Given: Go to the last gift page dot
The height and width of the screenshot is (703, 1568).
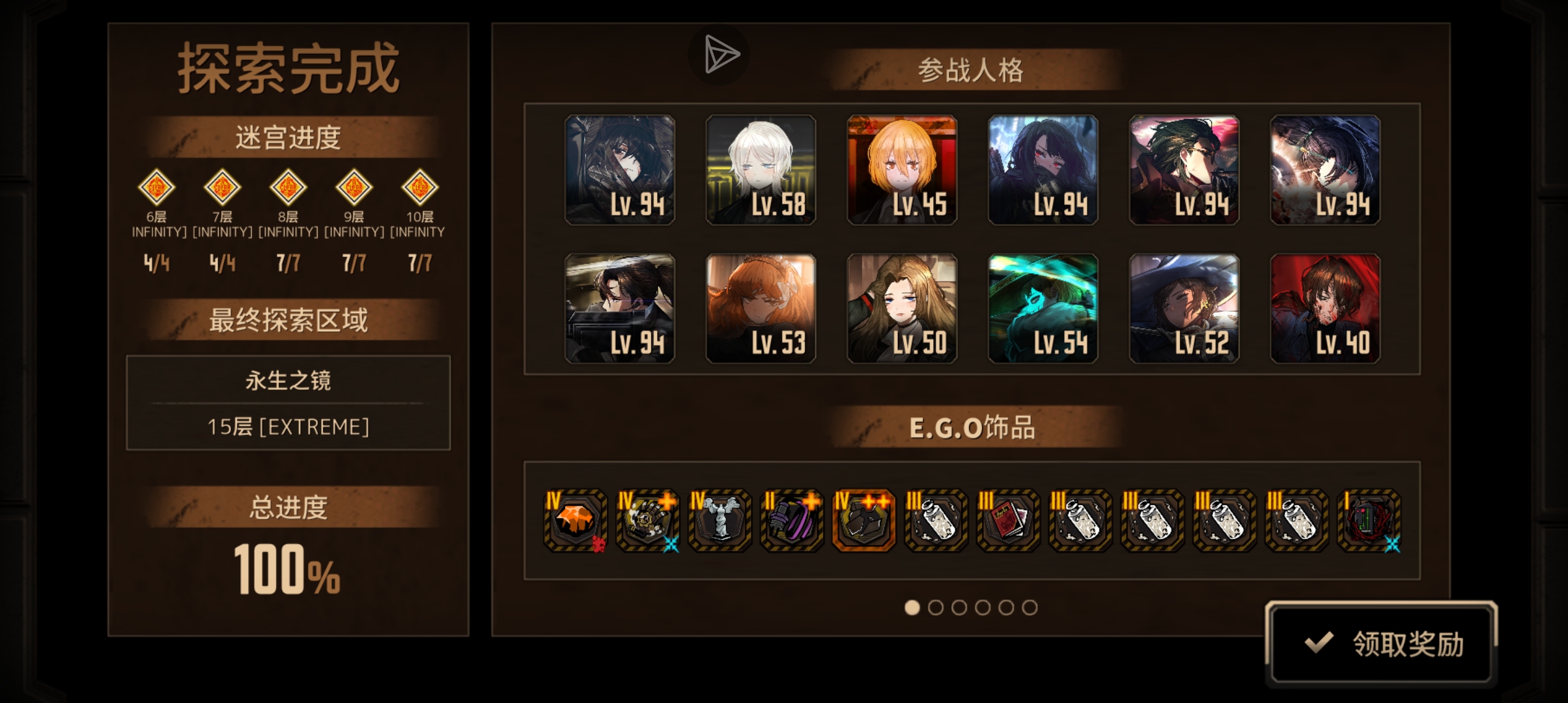Looking at the screenshot, I should [1029, 607].
